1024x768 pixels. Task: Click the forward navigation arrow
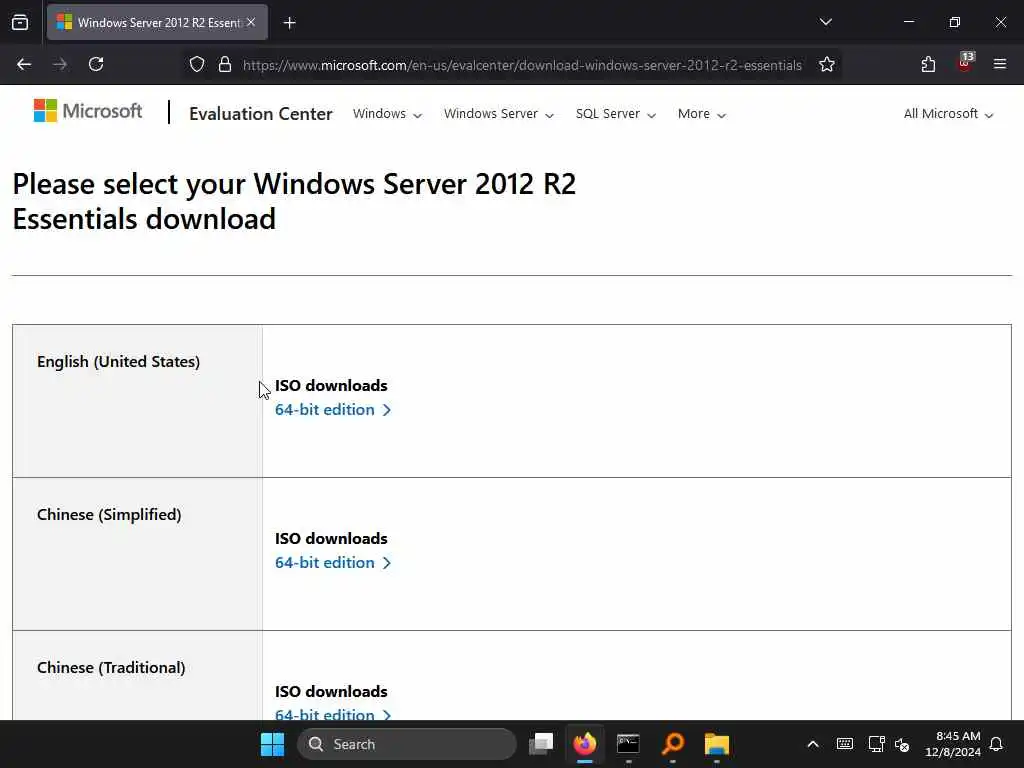pyautogui.click(x=60, y=64)
